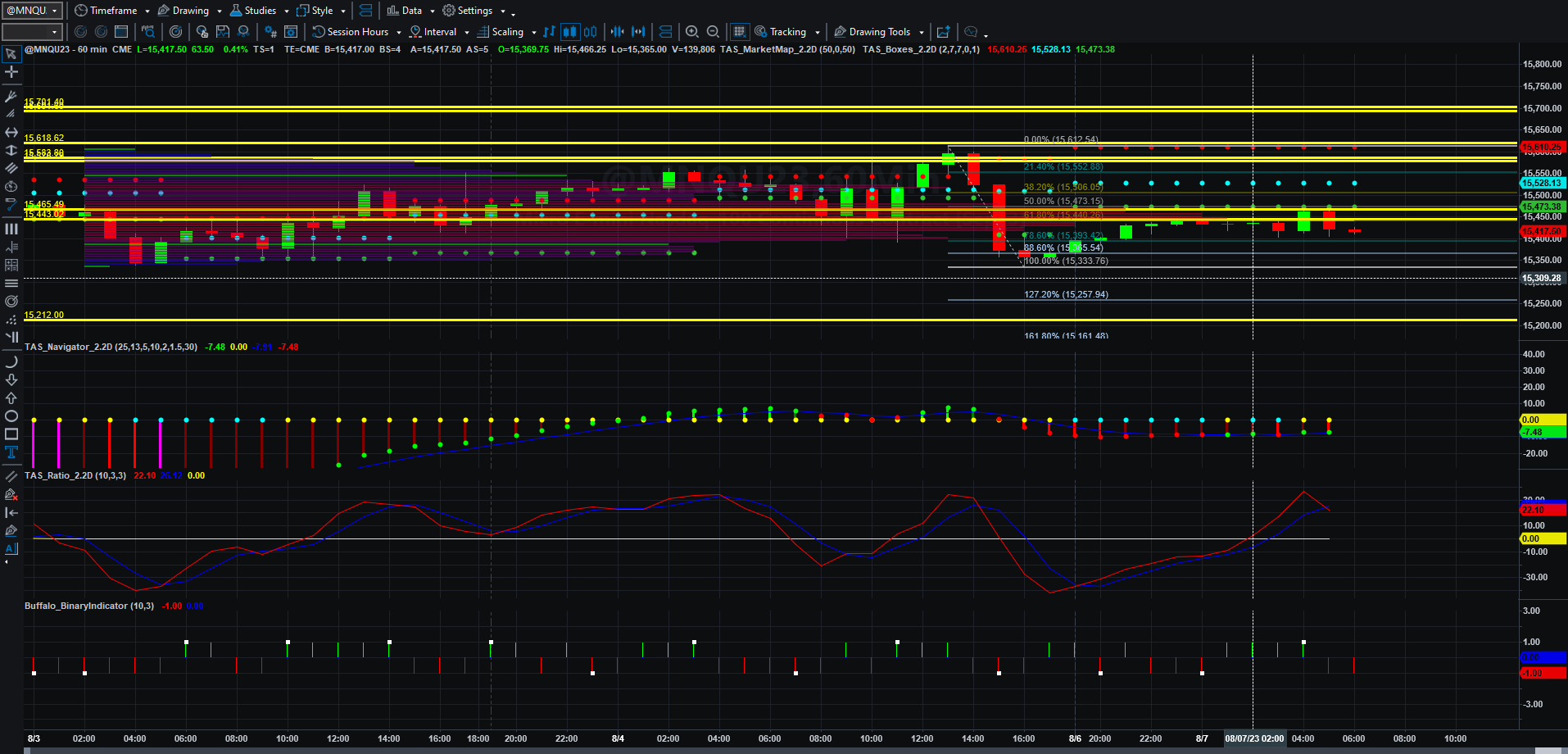Toggle solid candlestick chart style
The height and width of the screenshot is (754, 1568).
[569, 32]
